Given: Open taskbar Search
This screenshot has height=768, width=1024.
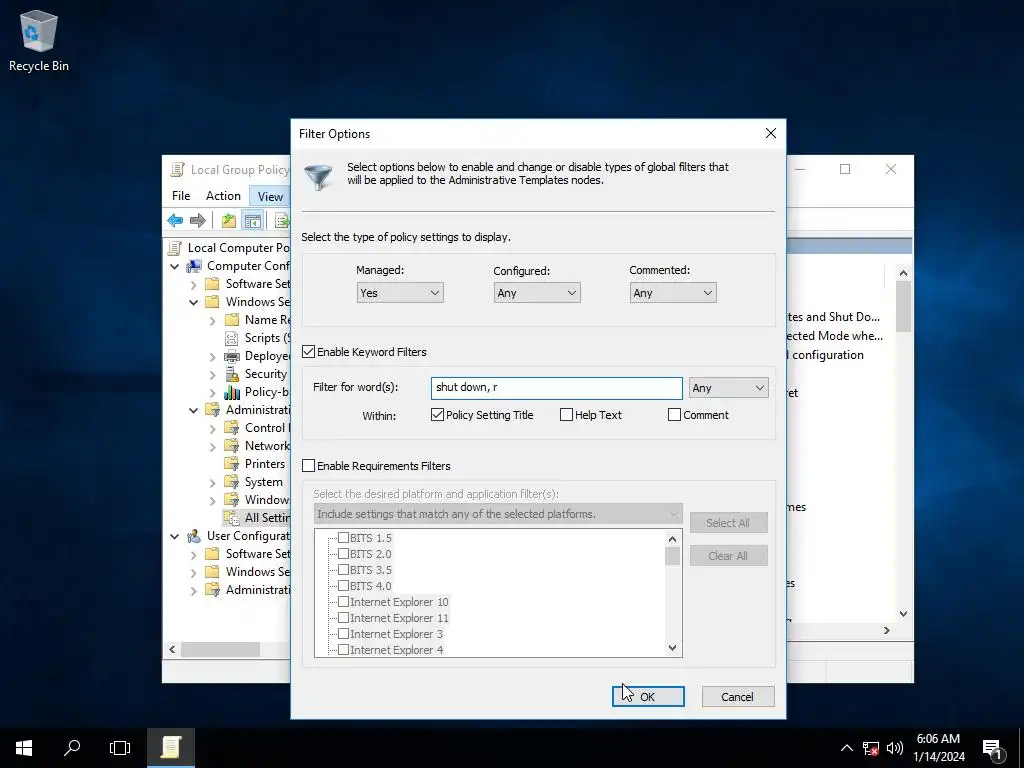Looking at the screenshot, I should pyautogui.click(x=72, y=748).
